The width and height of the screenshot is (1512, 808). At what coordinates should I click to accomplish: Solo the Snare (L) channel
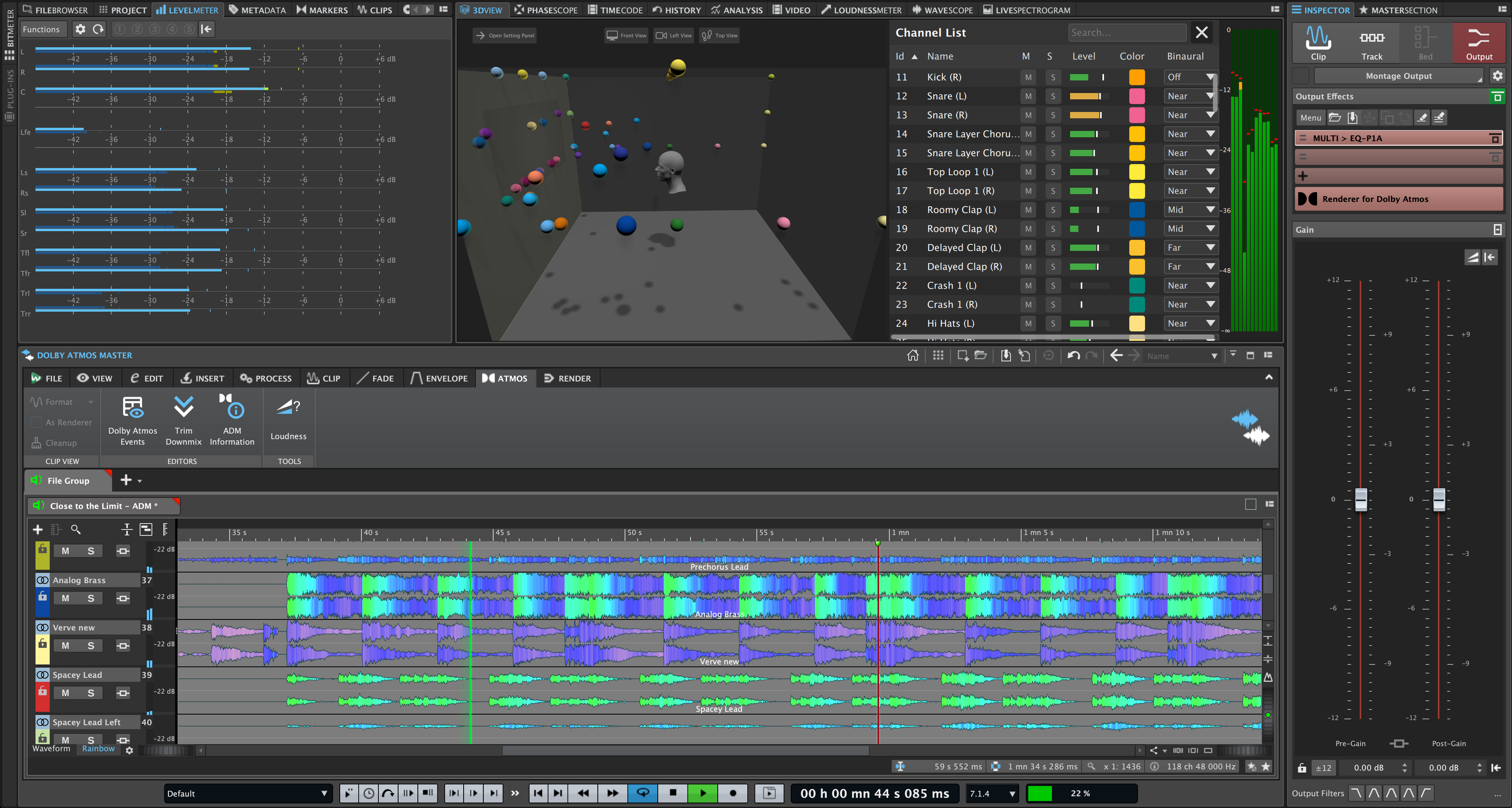click(1053, 96)
